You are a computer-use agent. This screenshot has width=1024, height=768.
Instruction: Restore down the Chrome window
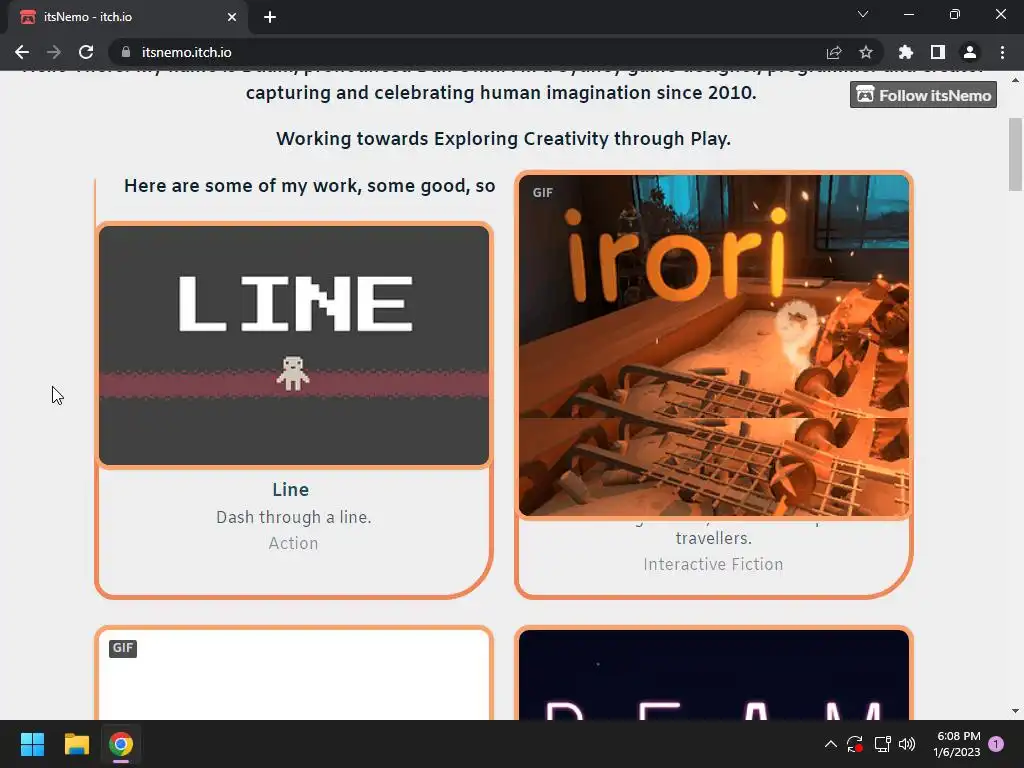click(x=955, y=14)
